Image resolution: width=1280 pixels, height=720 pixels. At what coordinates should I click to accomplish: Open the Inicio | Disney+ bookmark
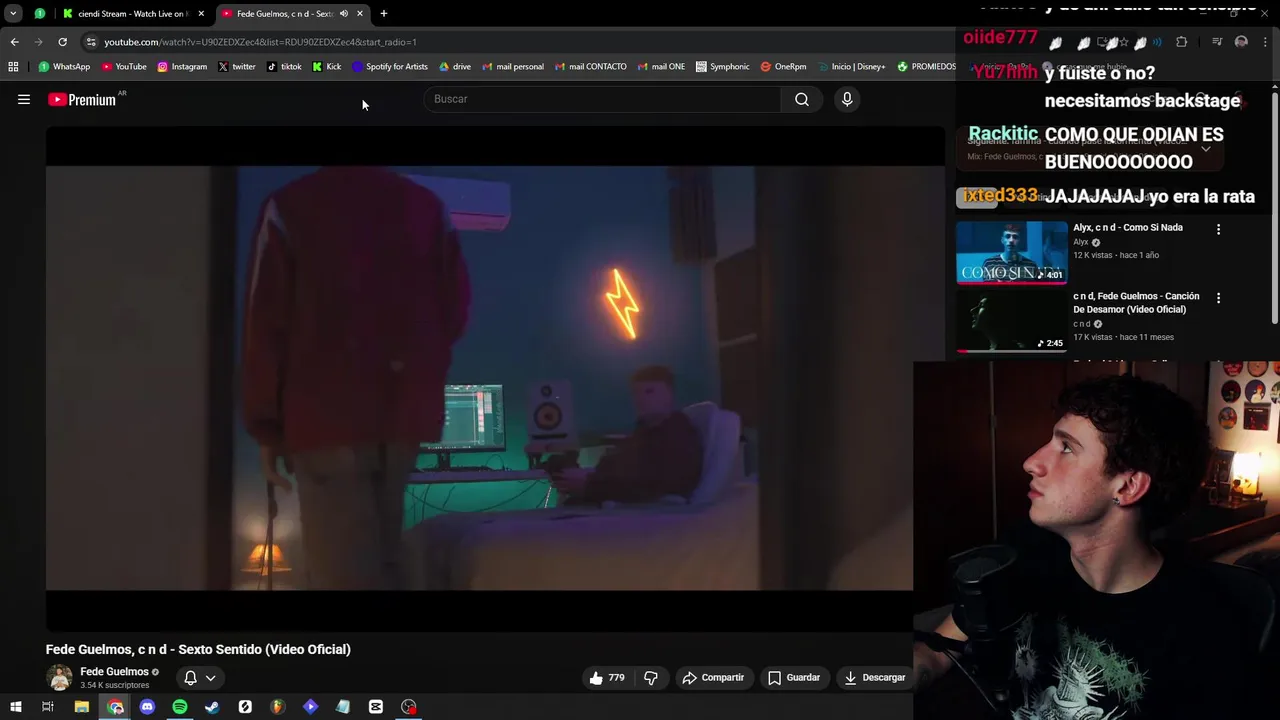(x=851, y=67)
